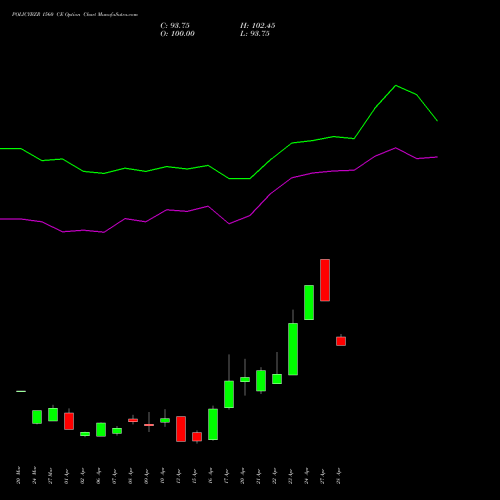Select the 23 Apr date label
Image resolution: width=500 pixels, height=500 pixels.
pyautogui.click(x=290, y=475)
